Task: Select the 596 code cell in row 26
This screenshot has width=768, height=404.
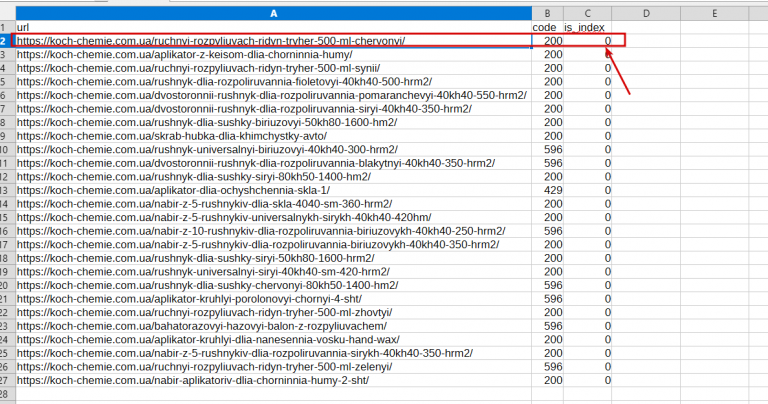Action: [547, 366]
